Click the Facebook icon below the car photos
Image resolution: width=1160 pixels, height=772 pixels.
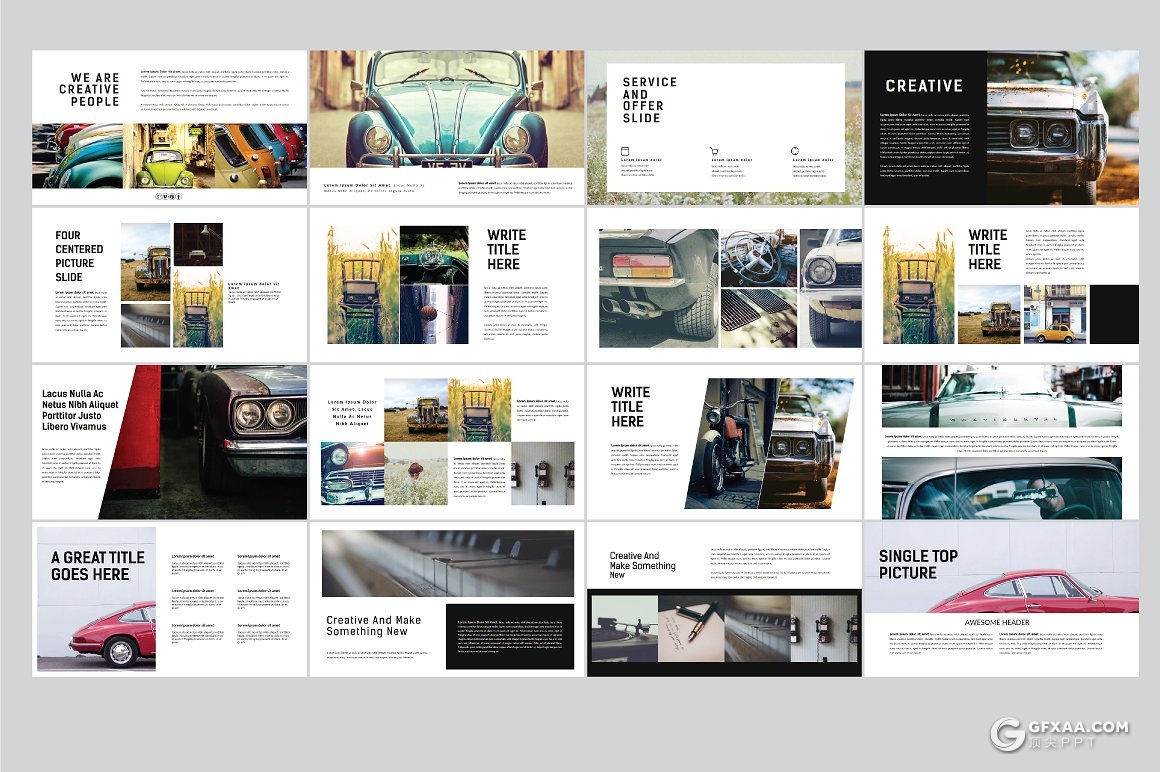[178, 197]
